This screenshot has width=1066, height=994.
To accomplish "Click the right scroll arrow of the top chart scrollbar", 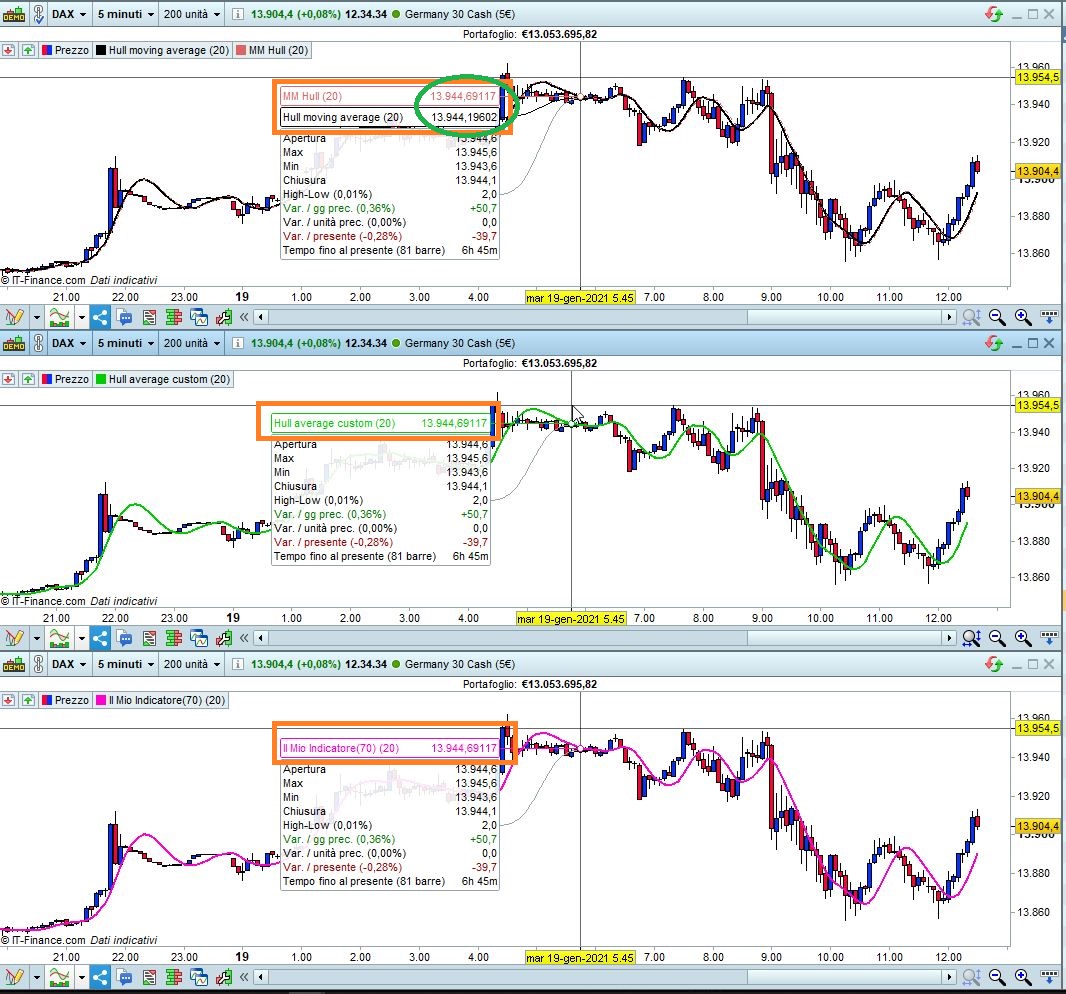I will 949,317.
